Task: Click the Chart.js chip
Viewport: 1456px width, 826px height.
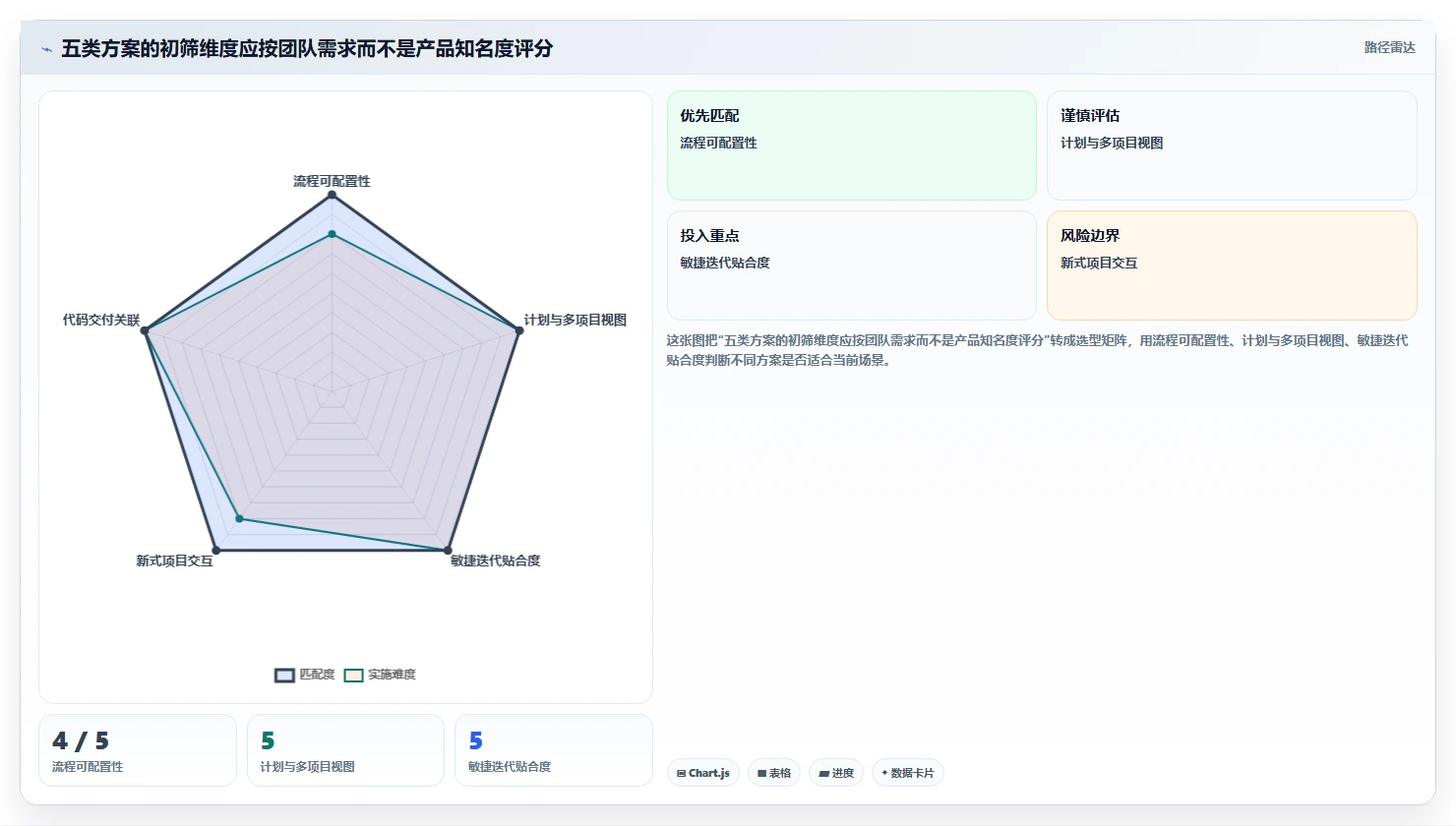Action: (x=703, y=773)
